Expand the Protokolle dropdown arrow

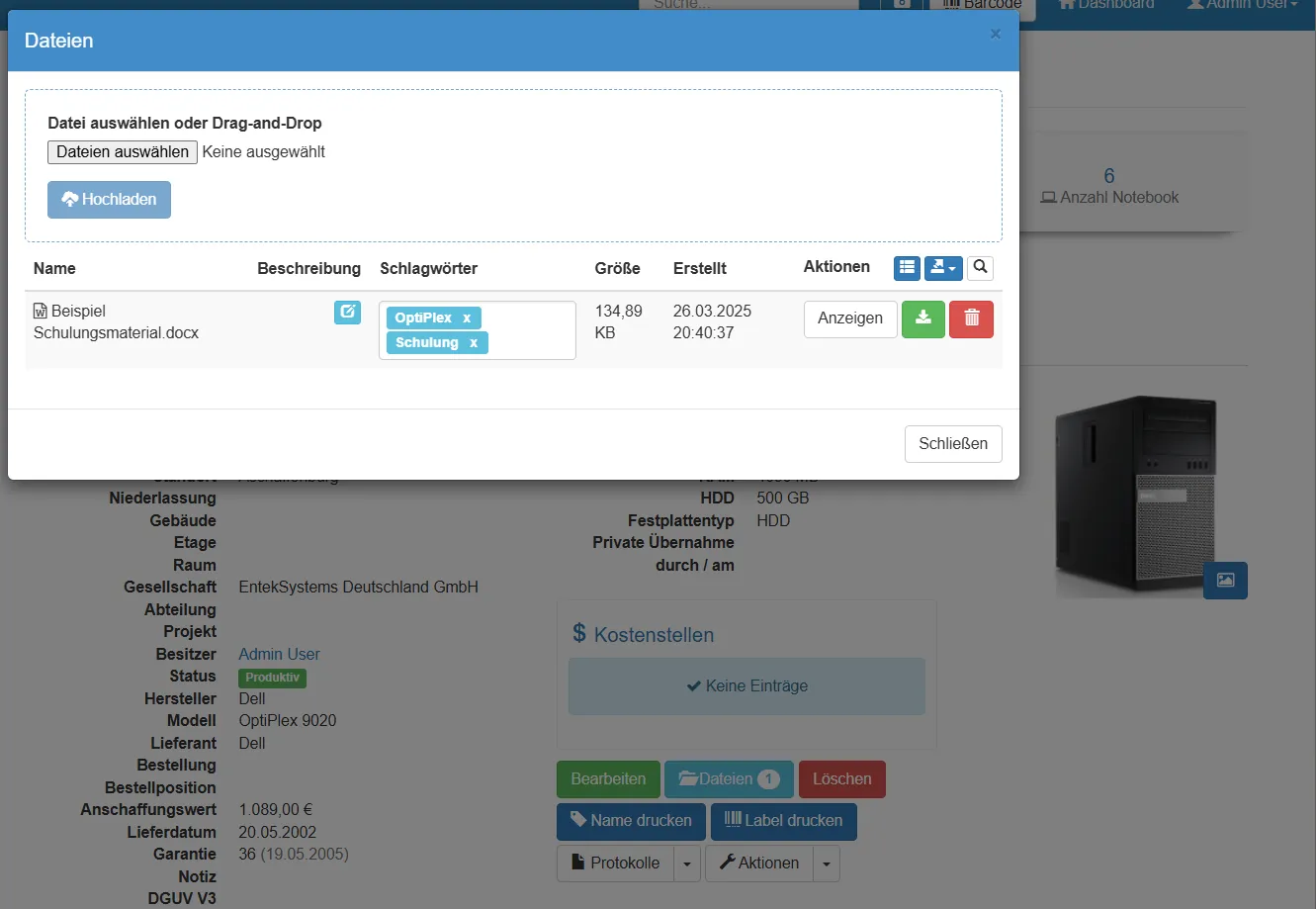[x=687, y=864]
